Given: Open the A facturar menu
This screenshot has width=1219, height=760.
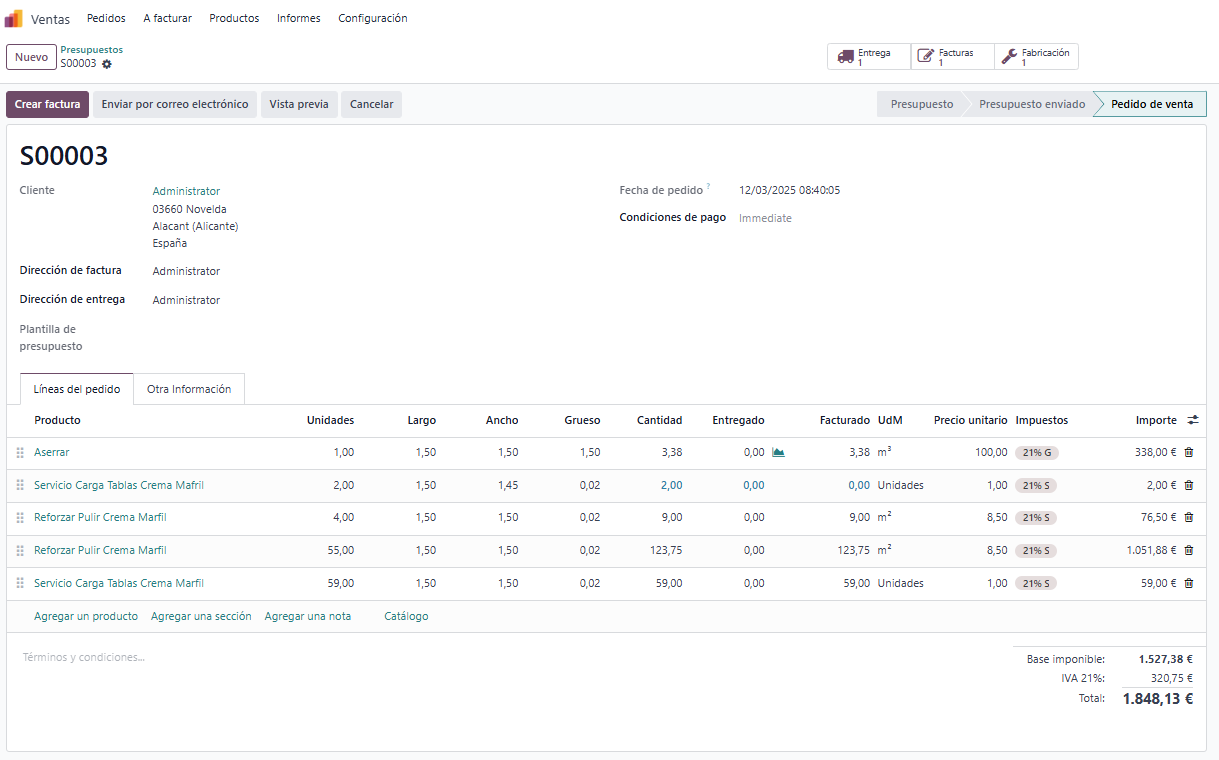Looking at the screenshot, I should (x=168, y=18).
